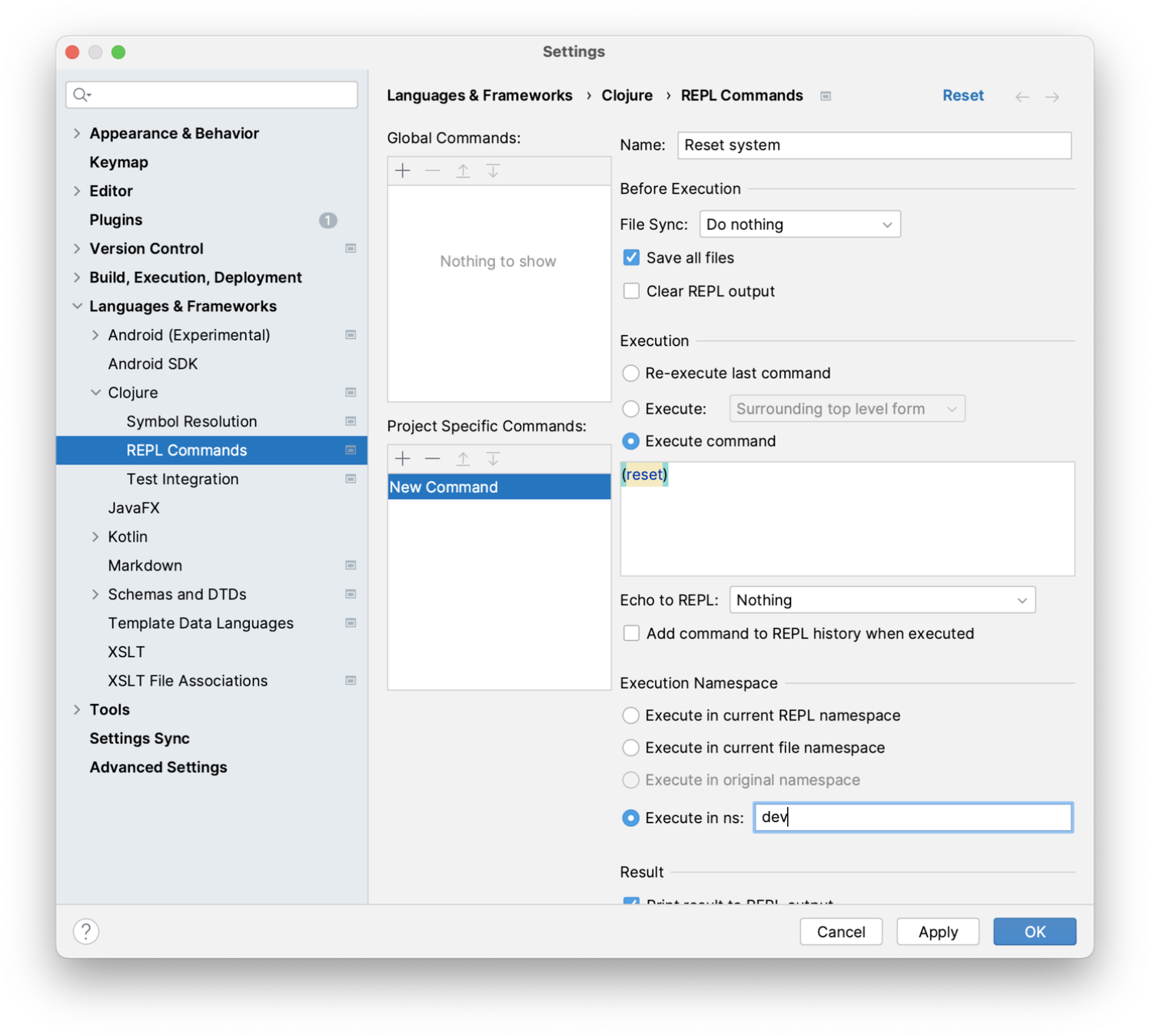Uncheck the Save all files checkbox
Image resolution: width=1150 pixels, height=1036 pixels.
[x=631, y=257]
